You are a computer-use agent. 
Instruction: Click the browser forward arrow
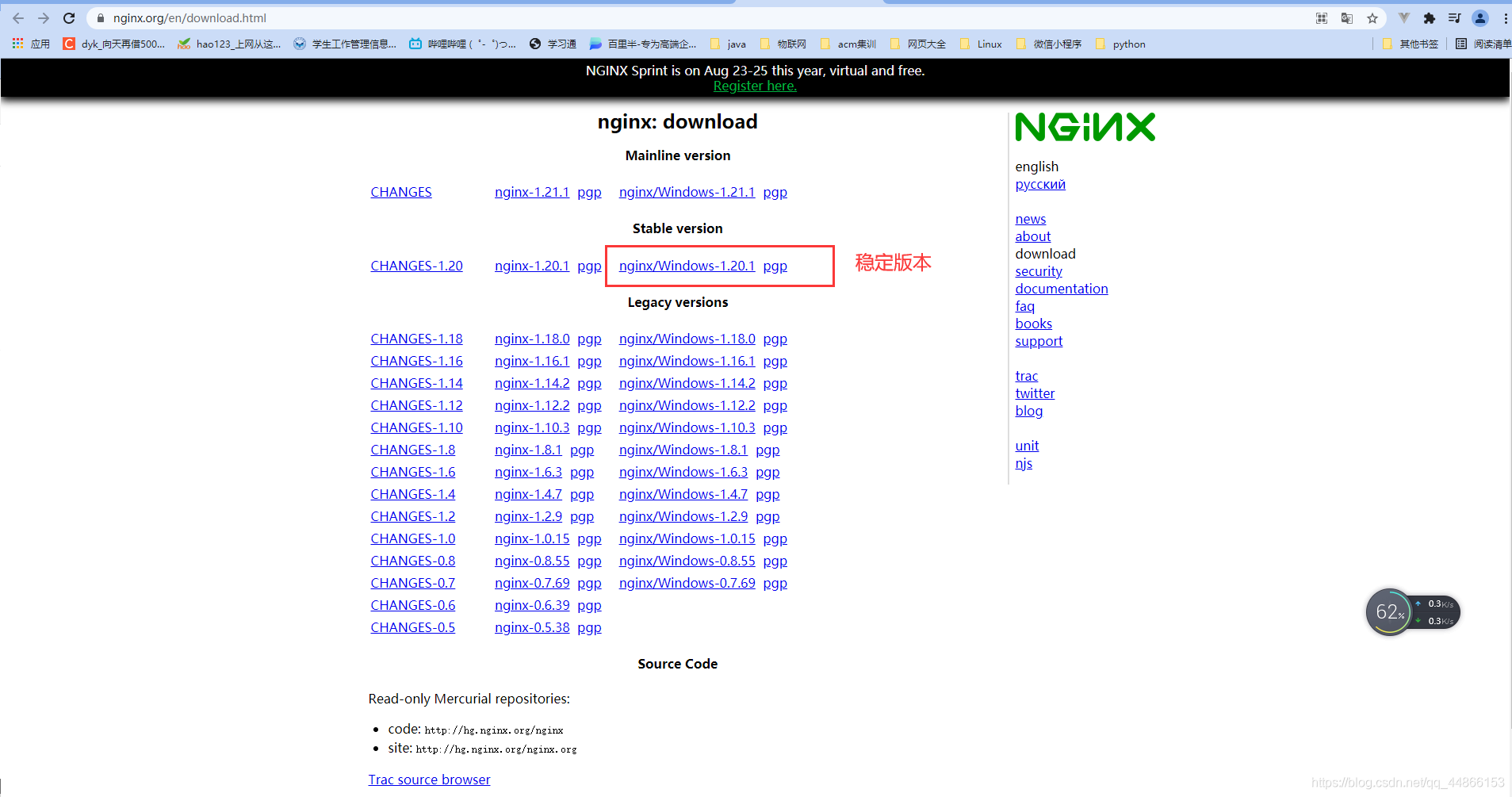44,17
